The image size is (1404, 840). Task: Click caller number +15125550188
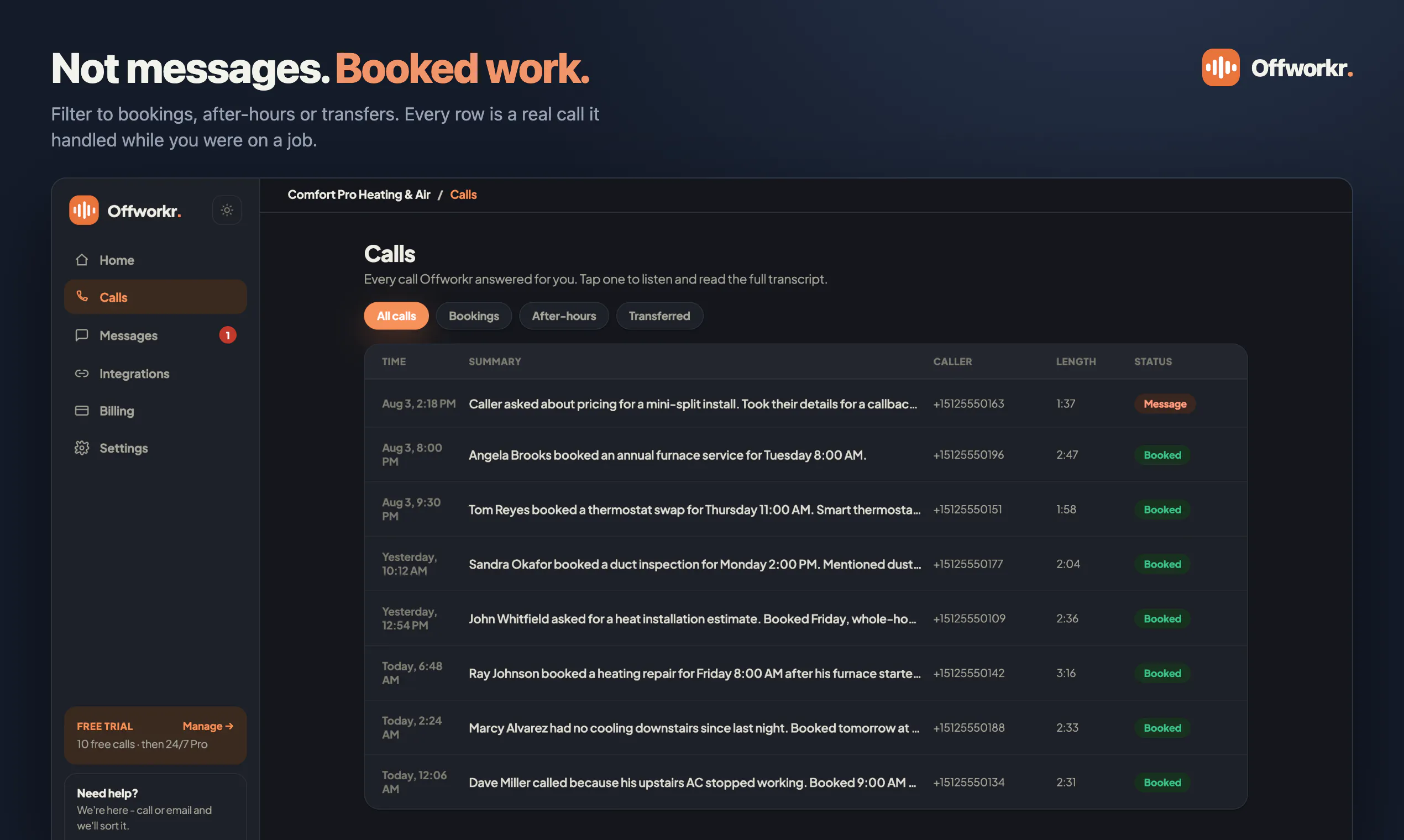point(968,728)
